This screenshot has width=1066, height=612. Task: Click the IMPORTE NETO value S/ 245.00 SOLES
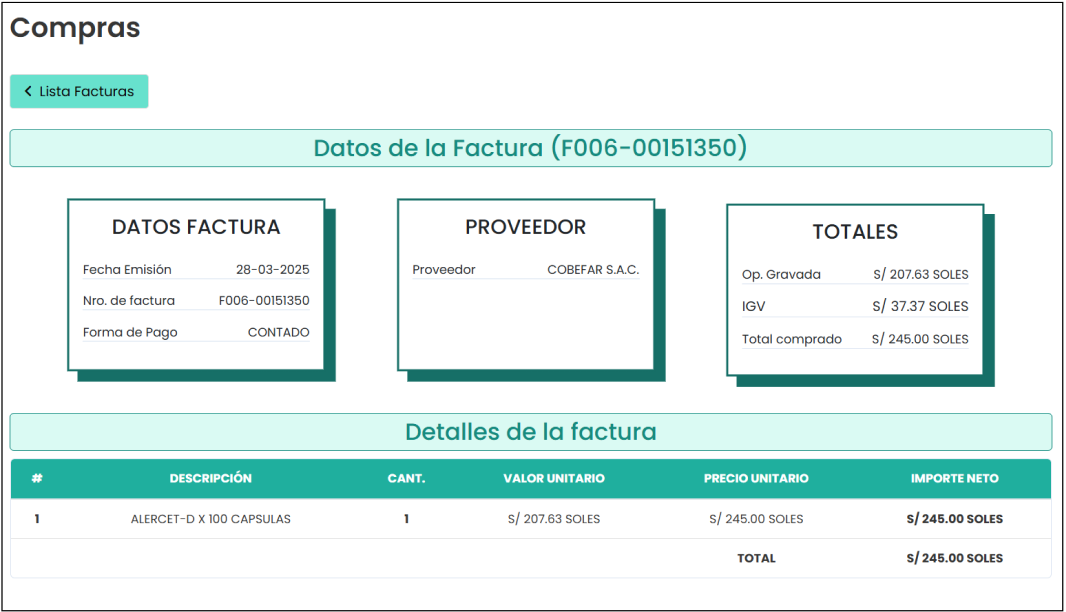pyautogui.click(x=955, y=519)
